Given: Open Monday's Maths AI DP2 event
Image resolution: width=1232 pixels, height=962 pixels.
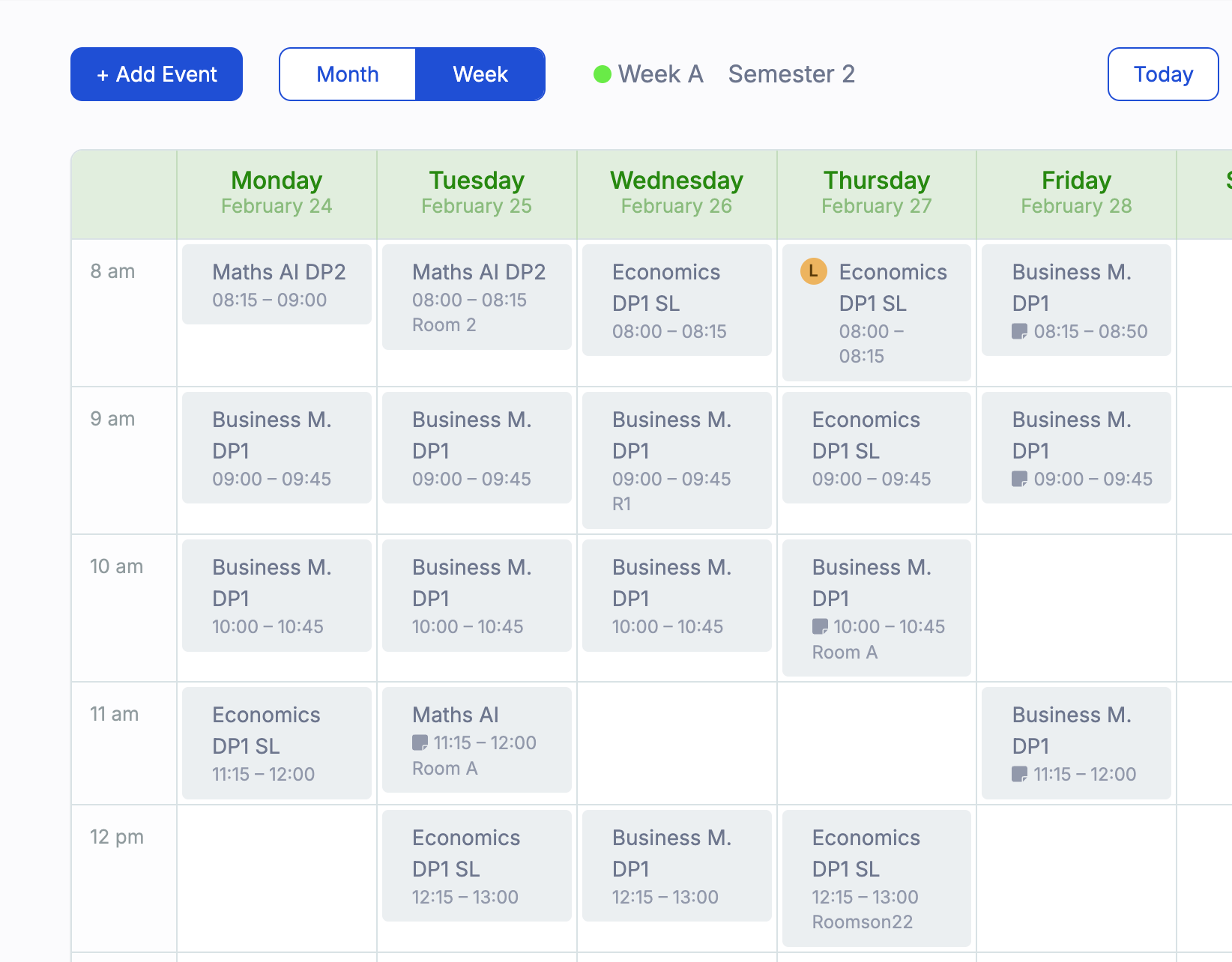Looking at the screenshot, I should 276,285.
